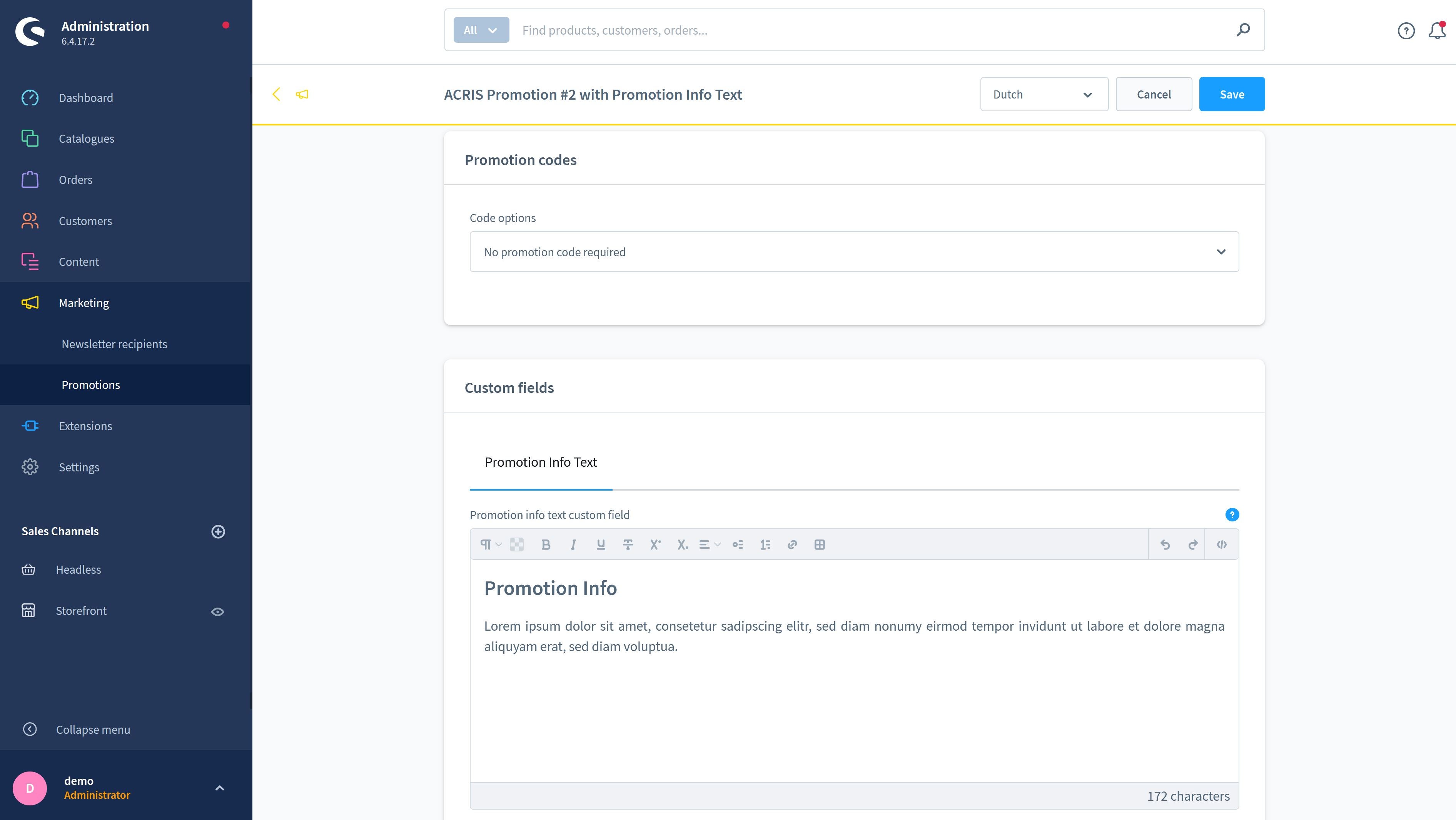This screenshot has height=820, width=1456.
Task: Add a new sales channel
Action: pyautogui.click(x=218, y=532)
